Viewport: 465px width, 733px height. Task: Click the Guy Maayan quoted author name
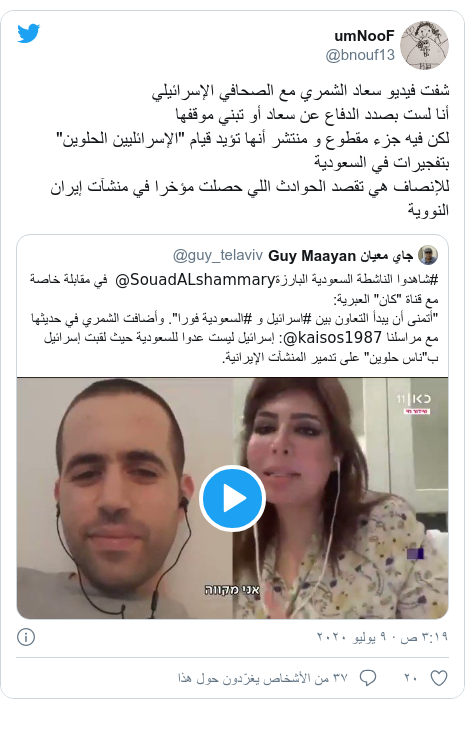[x=340, y=256]
